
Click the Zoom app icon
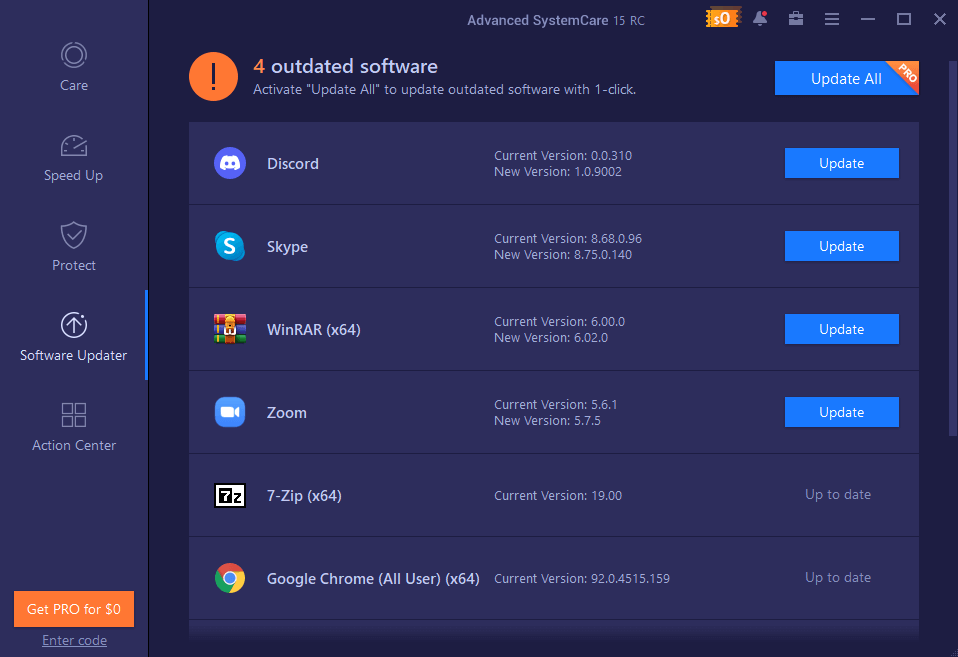230,412
